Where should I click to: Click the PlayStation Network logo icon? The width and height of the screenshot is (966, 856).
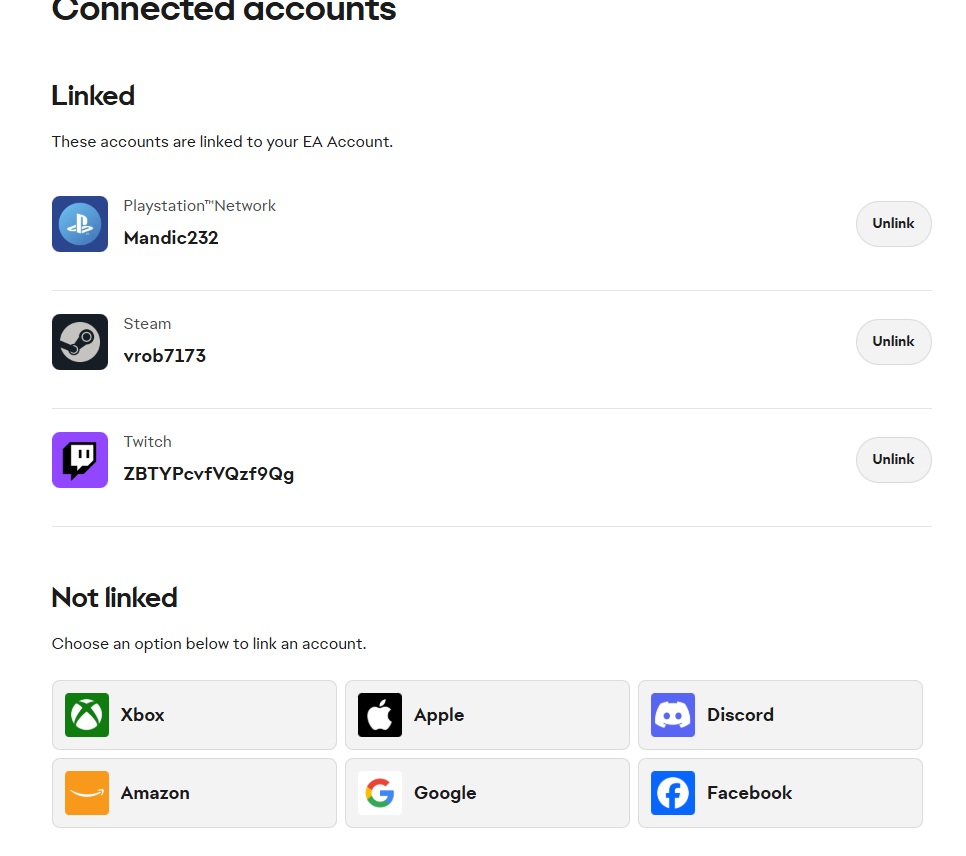tap(80, 224)
